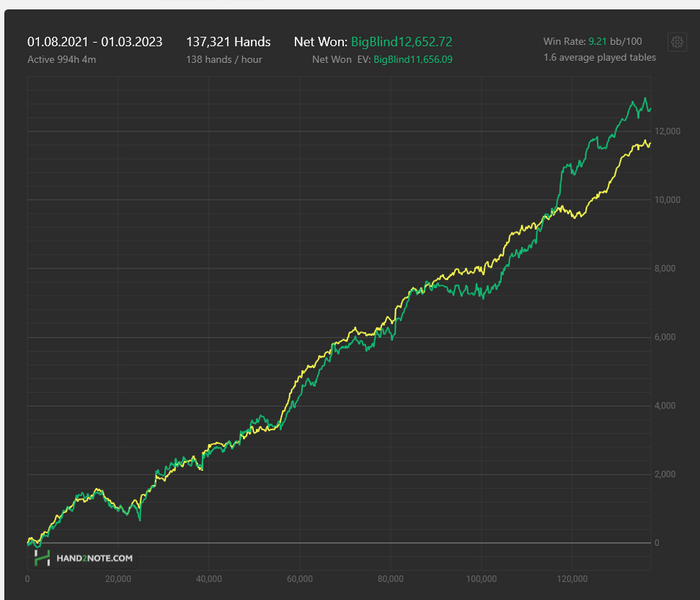Click the 80,000 x-axis label
Viewport: 700px width, 600px height.
coord(391,579)
